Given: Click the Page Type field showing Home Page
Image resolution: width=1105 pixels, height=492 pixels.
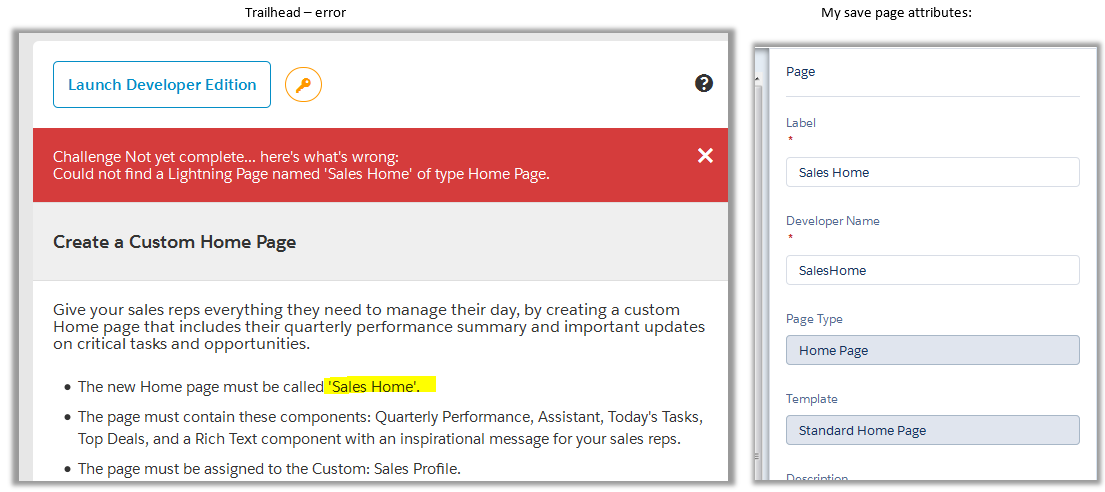Looking at the screenshot, I should pos(932,350).
